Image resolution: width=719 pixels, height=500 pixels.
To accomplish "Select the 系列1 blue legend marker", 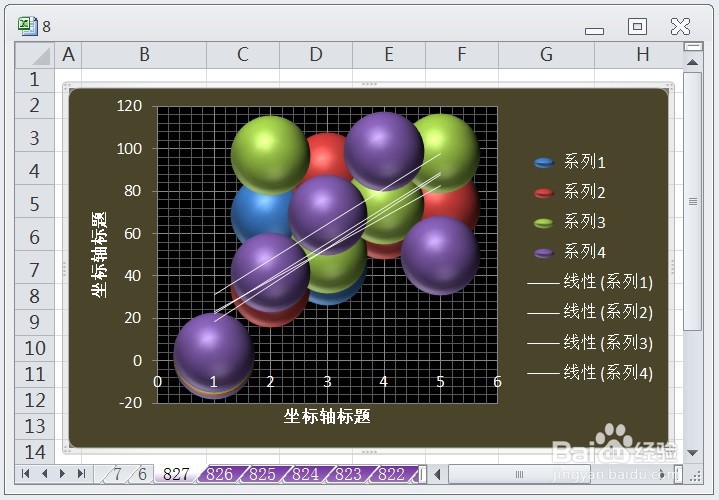I will click(544, 163).
